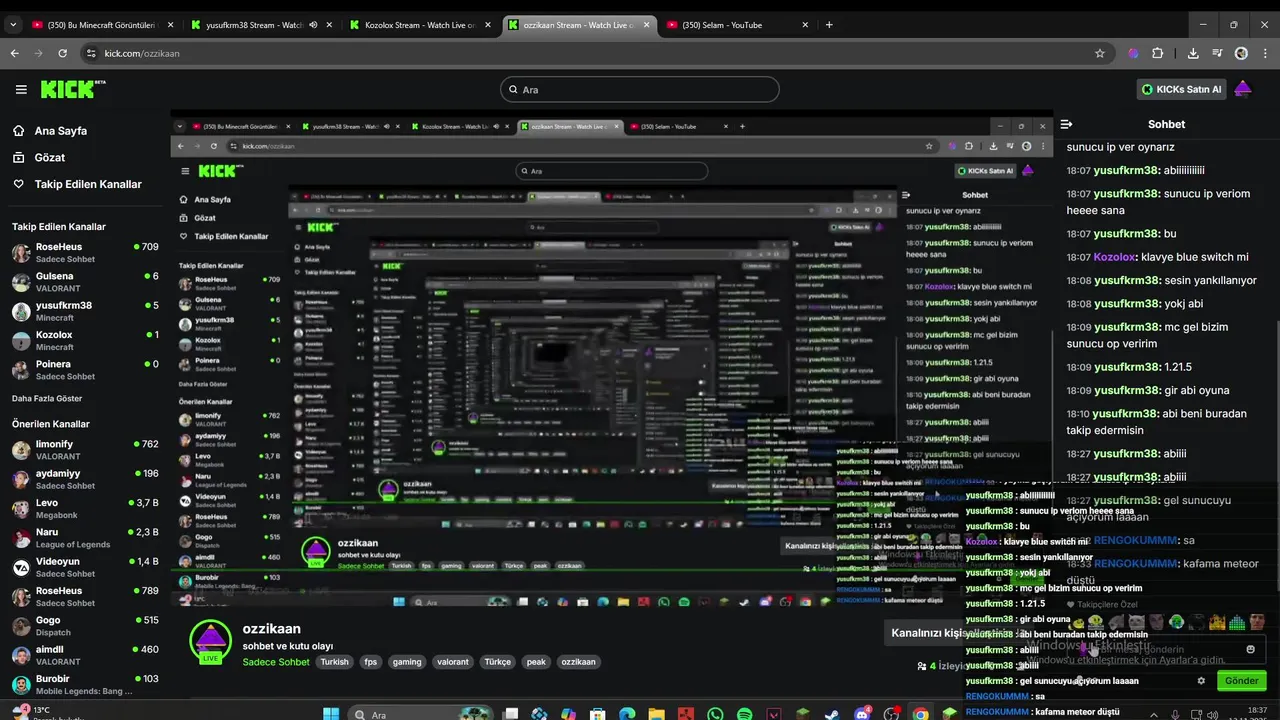Open Gogo Dispatch channel
This screenshot has height=720, width=1280.
pyautogui.click(x=85, y=626)
